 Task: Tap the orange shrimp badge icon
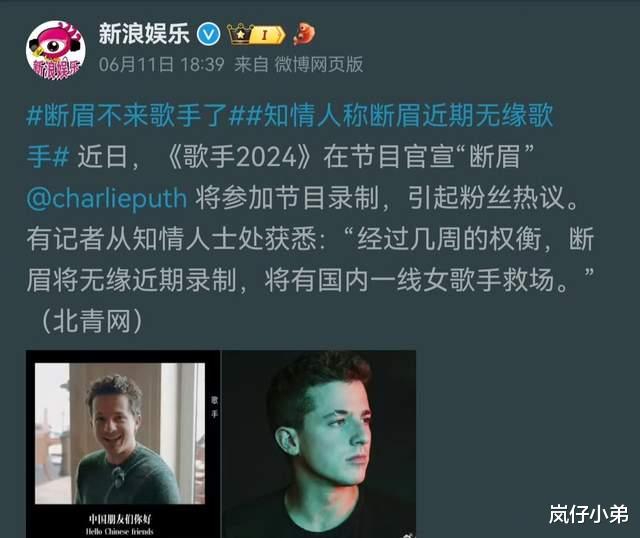pos(304,33)
